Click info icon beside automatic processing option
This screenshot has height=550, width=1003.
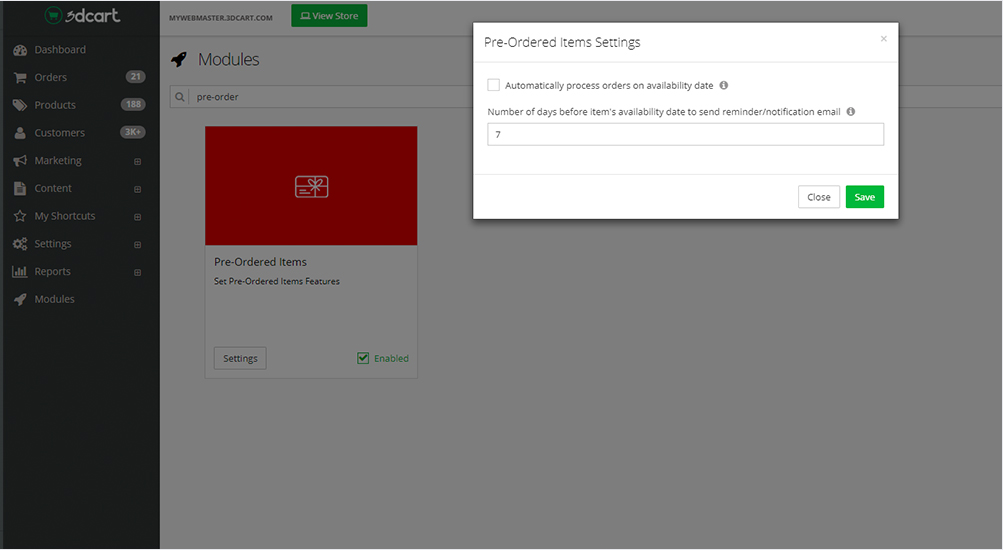pyautogui.click(x=724, y=86)
